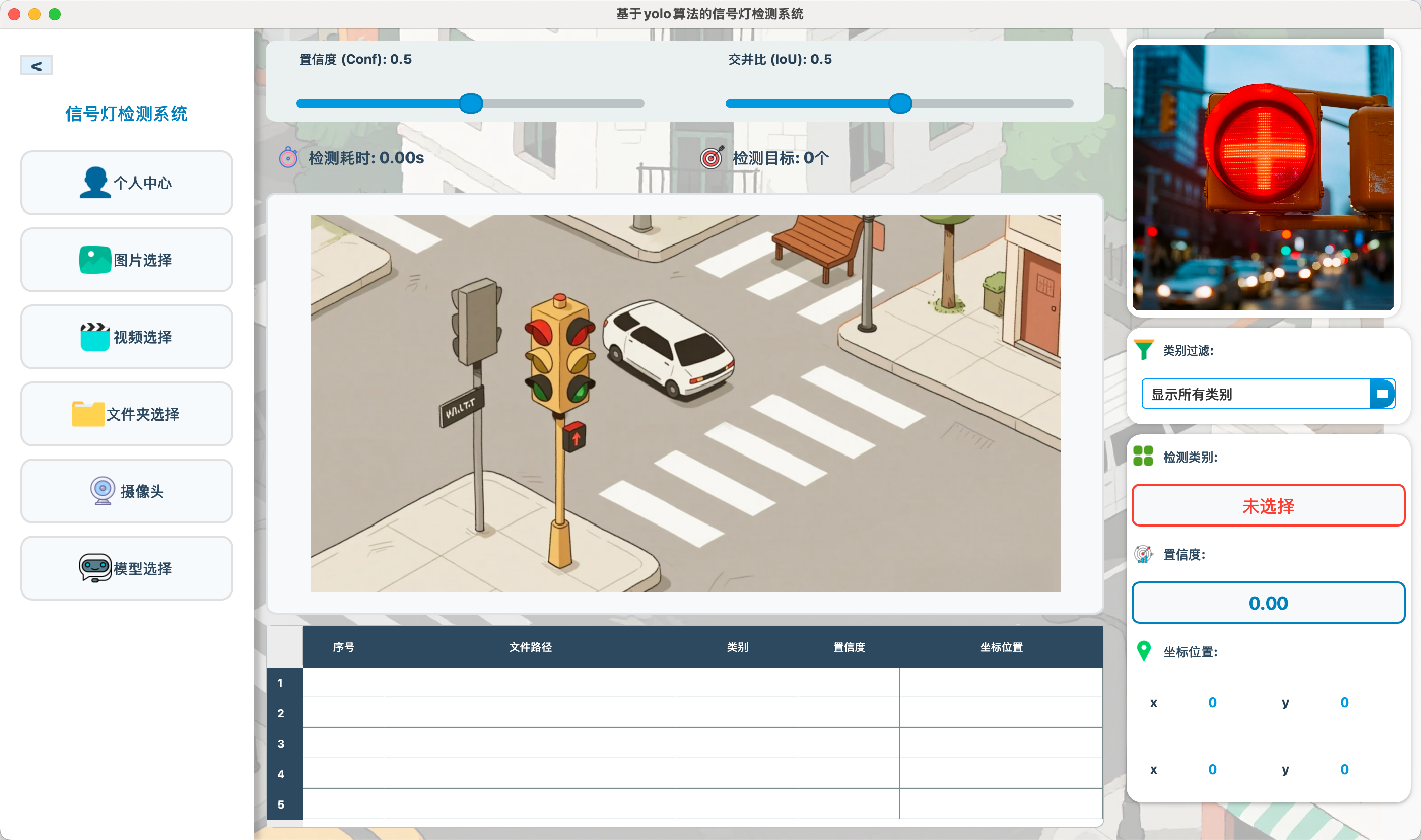Image resolution: width=1421 pixels, height=840 pixels.
Task: Click the person icon for 个人中心
Action: pos(94,182)
